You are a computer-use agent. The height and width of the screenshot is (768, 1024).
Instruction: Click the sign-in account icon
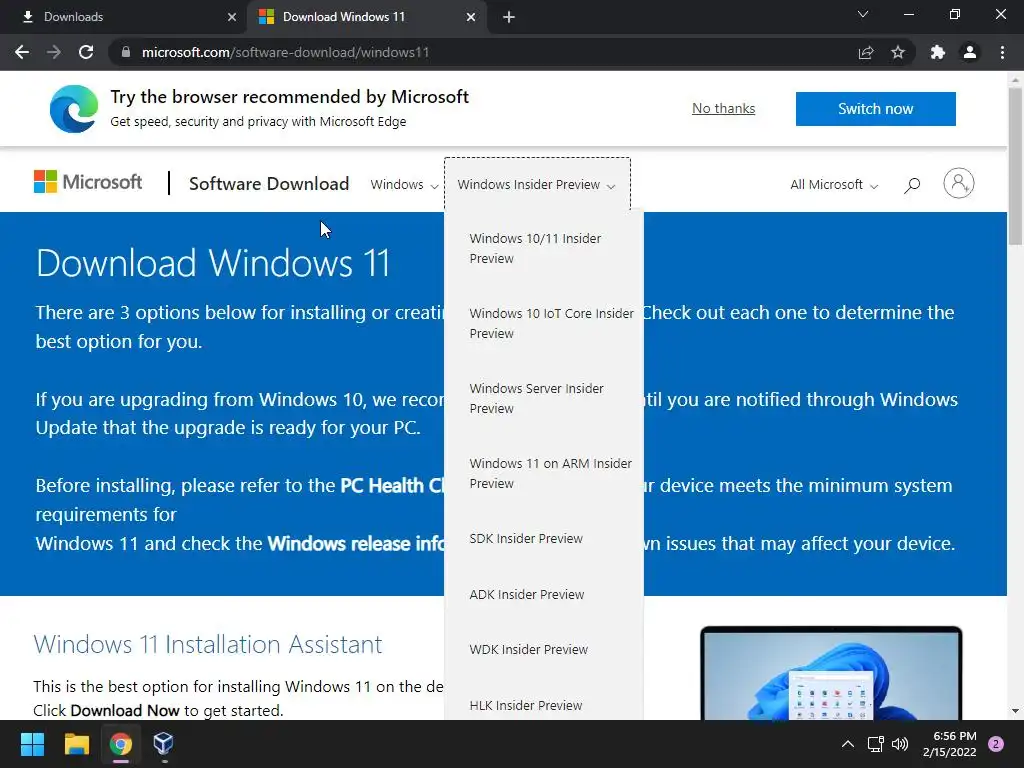click(x=959, y=184)
